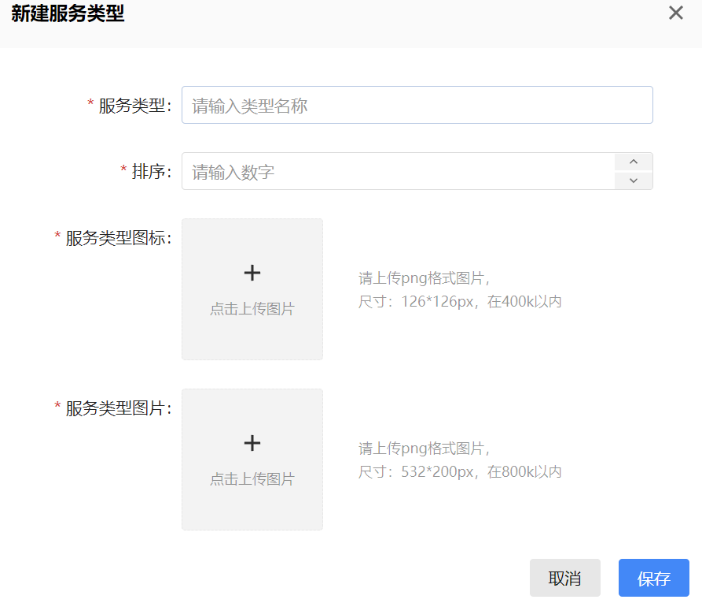Click the 服务类型 field label
702x603 pixels.
(135, 106)
